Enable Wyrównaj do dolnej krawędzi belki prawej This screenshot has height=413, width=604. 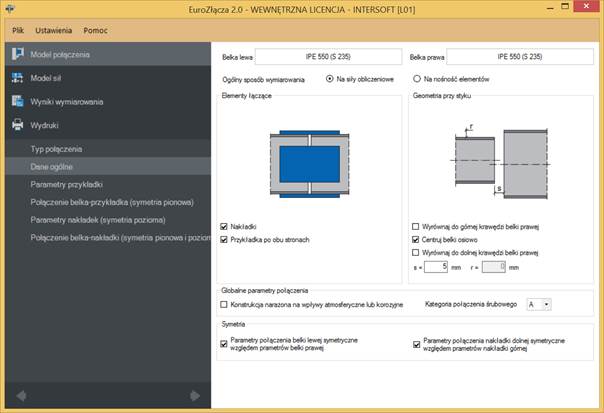(x=415, y=253)
